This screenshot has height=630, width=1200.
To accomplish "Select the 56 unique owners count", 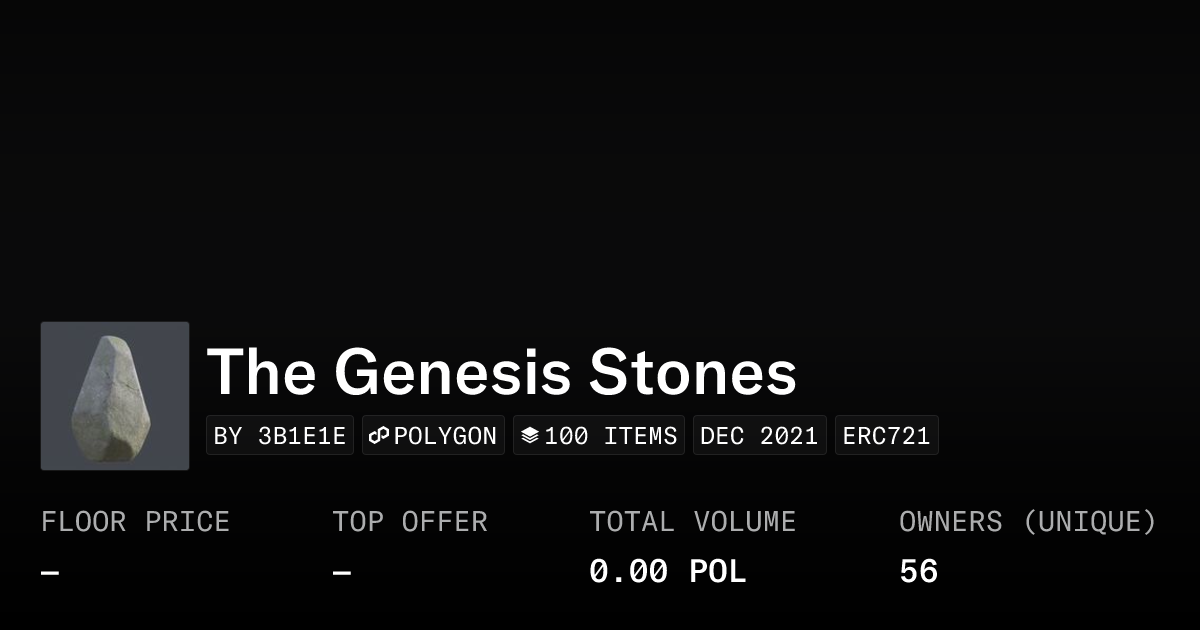I will [918, 572].
